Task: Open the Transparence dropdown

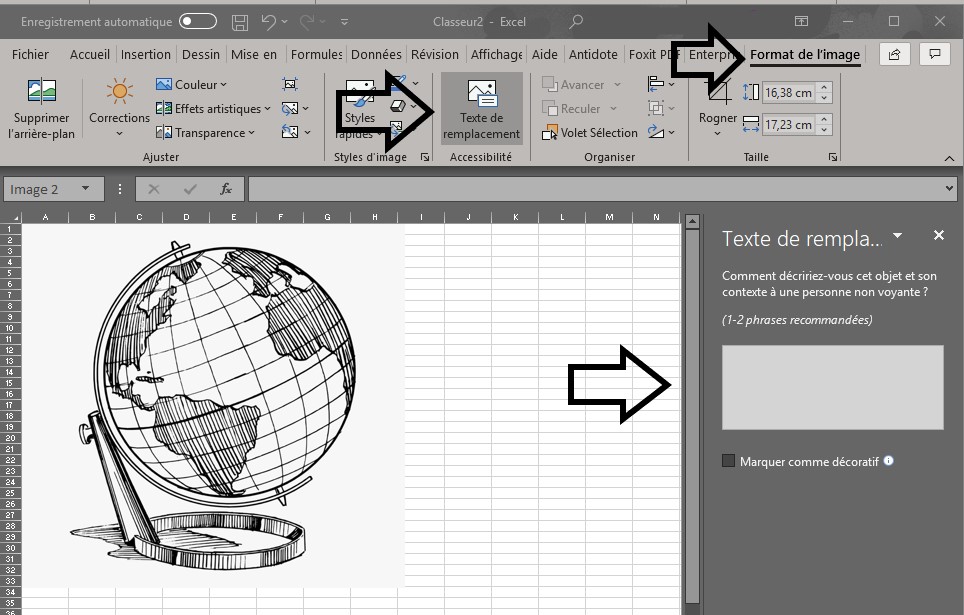Action: [205, 133]
